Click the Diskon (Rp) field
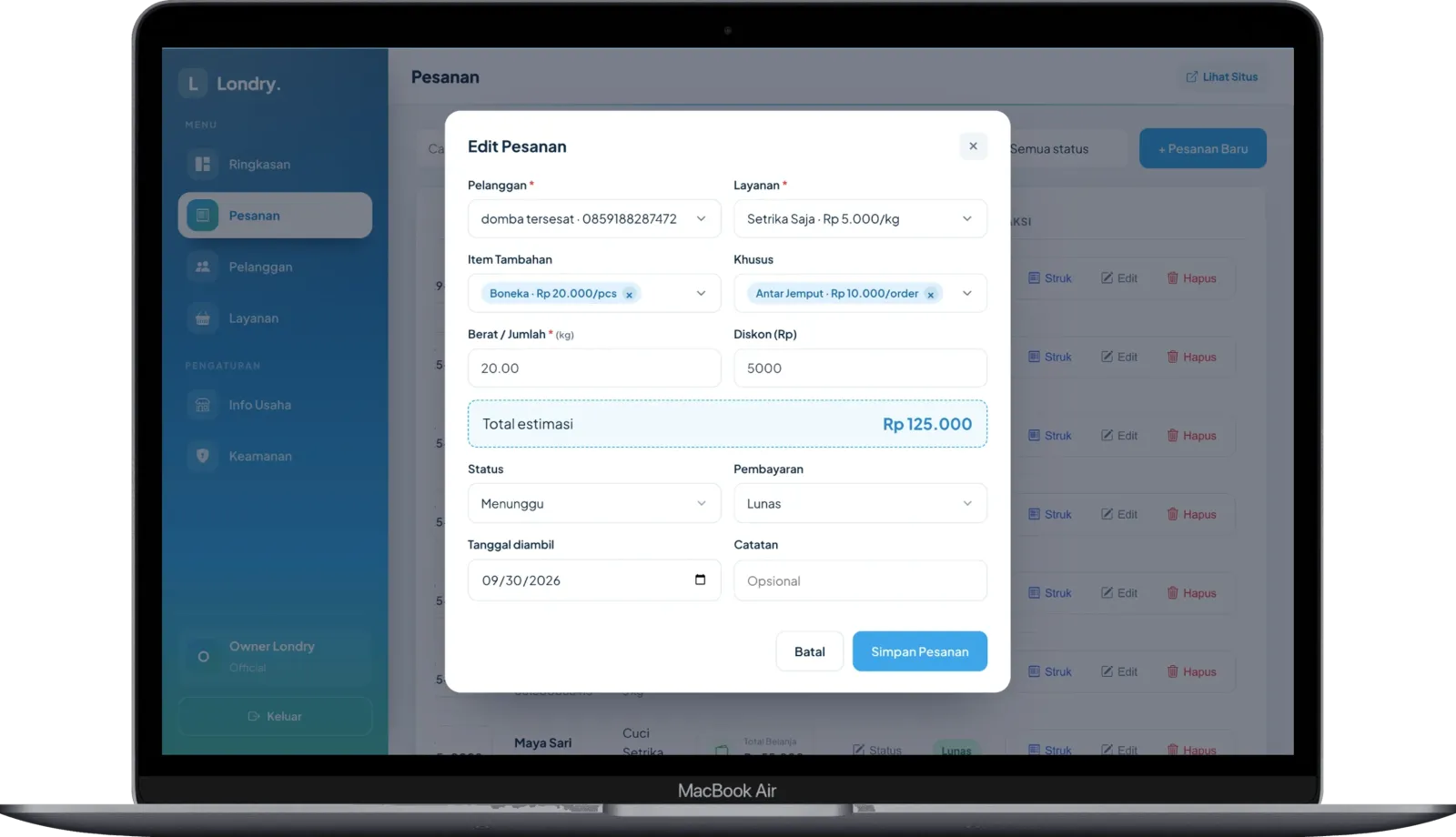 coord(860,368)
